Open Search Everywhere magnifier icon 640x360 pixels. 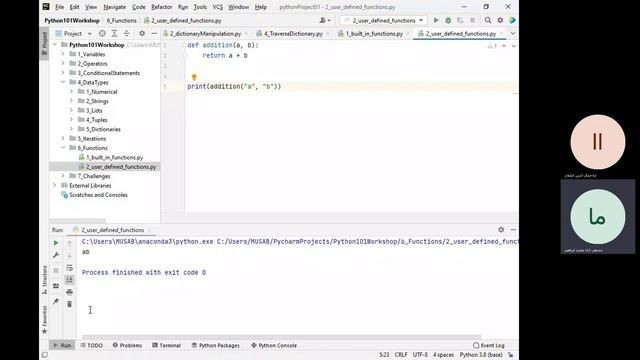488,20
